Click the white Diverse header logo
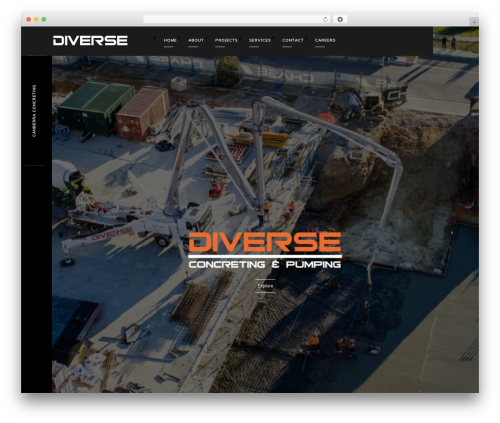 click(x=90, y=40)
